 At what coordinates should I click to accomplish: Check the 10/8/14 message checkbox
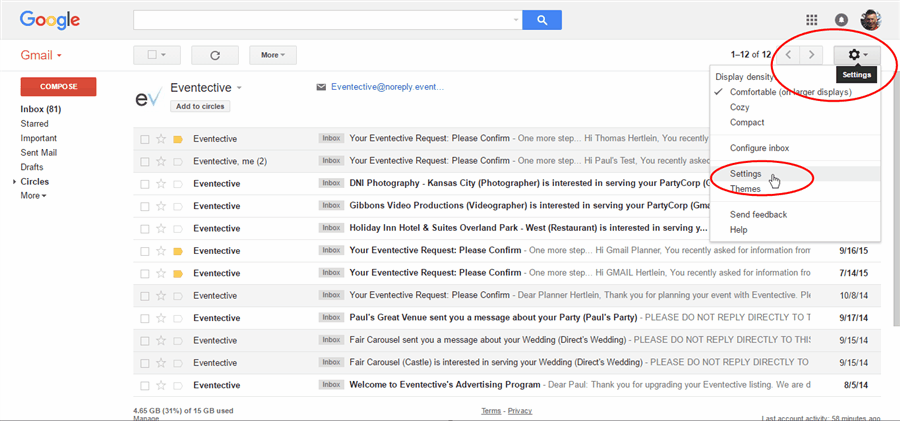click(145, 295)
